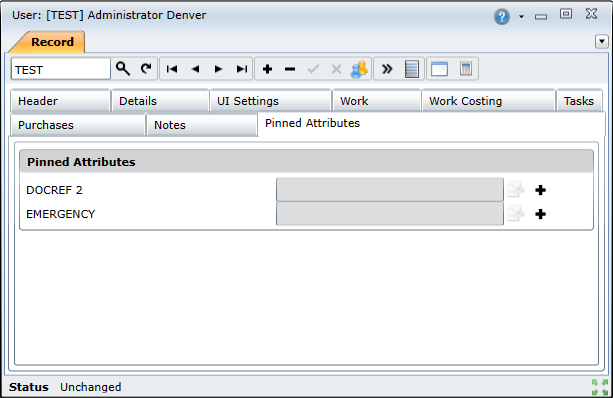
Task: Click the search magnifier icon
Action: coord(123,69)
